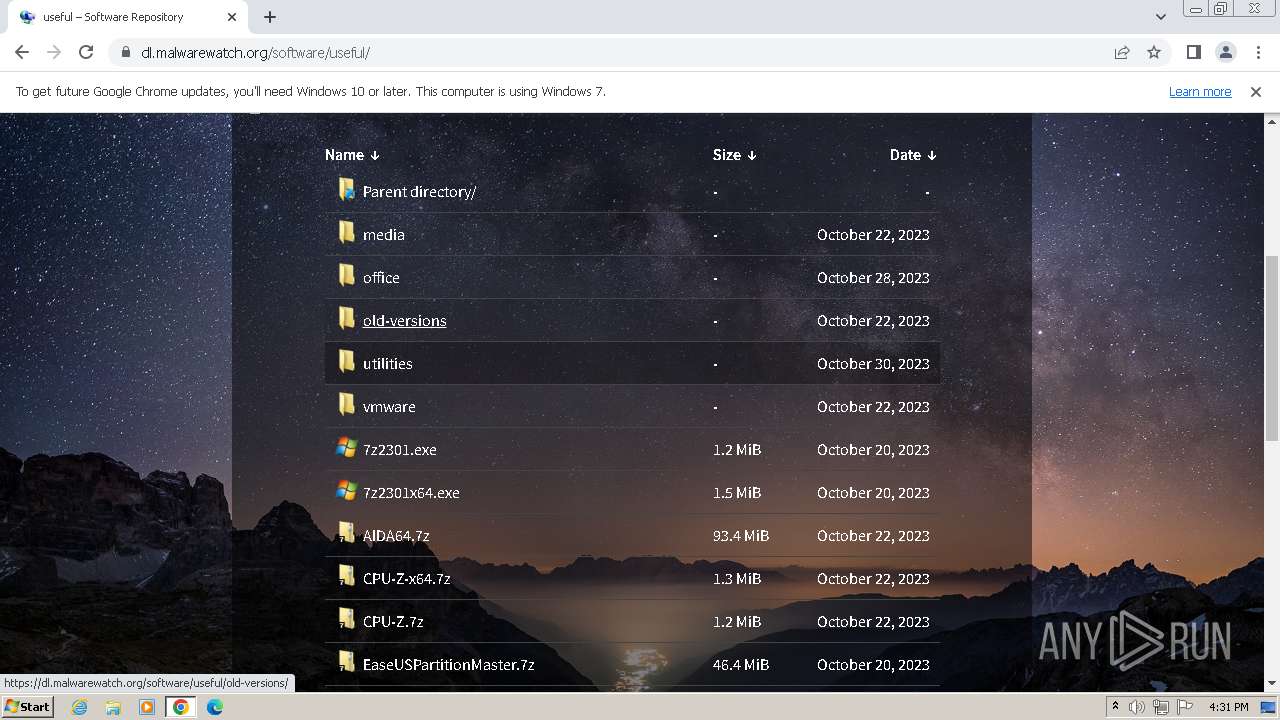This screenshot has height=720, width=1280.
Task: Click the page vertical scrollbar thumb
Action: point(1272,348)
